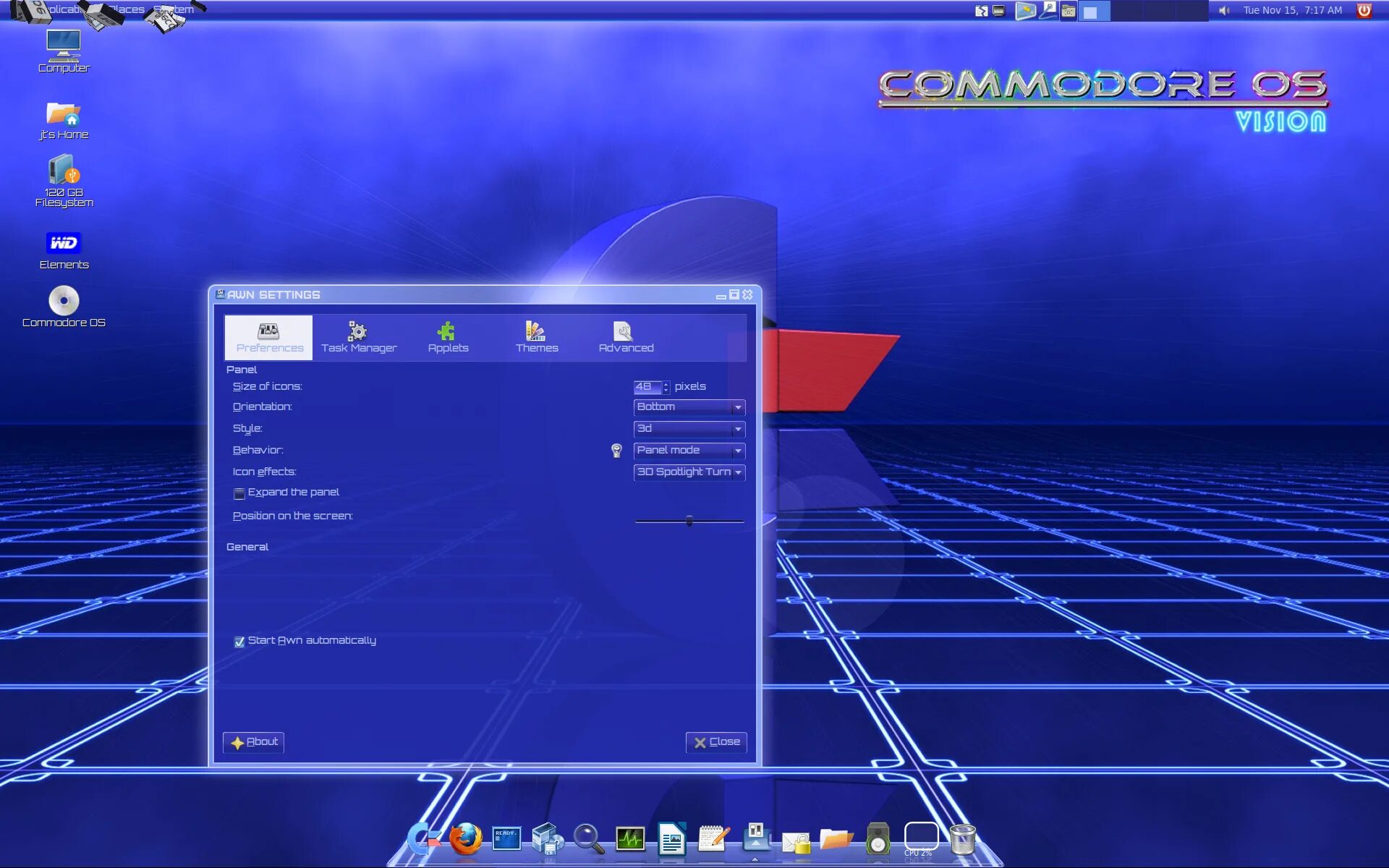
Task: Open the Style dropdown set to 3d
Action: pyautogui.click(x=688, y=428)
